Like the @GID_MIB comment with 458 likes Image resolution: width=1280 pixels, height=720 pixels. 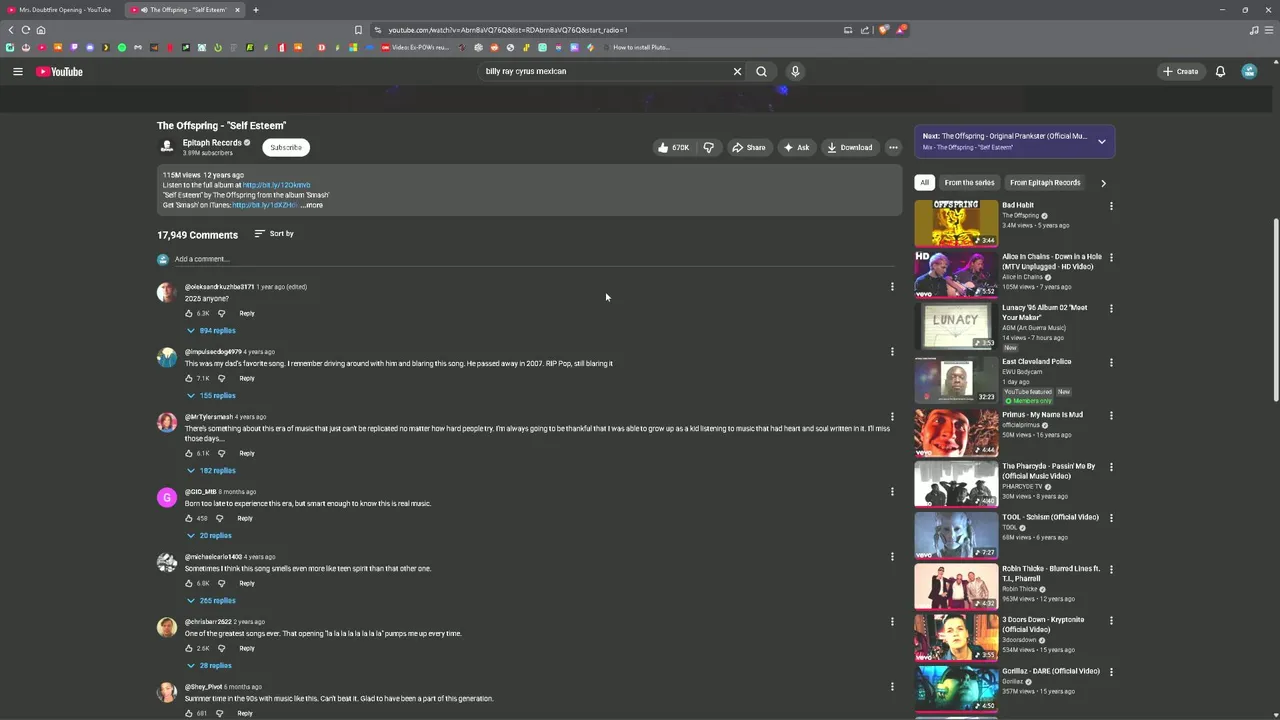tap(189, 518)
